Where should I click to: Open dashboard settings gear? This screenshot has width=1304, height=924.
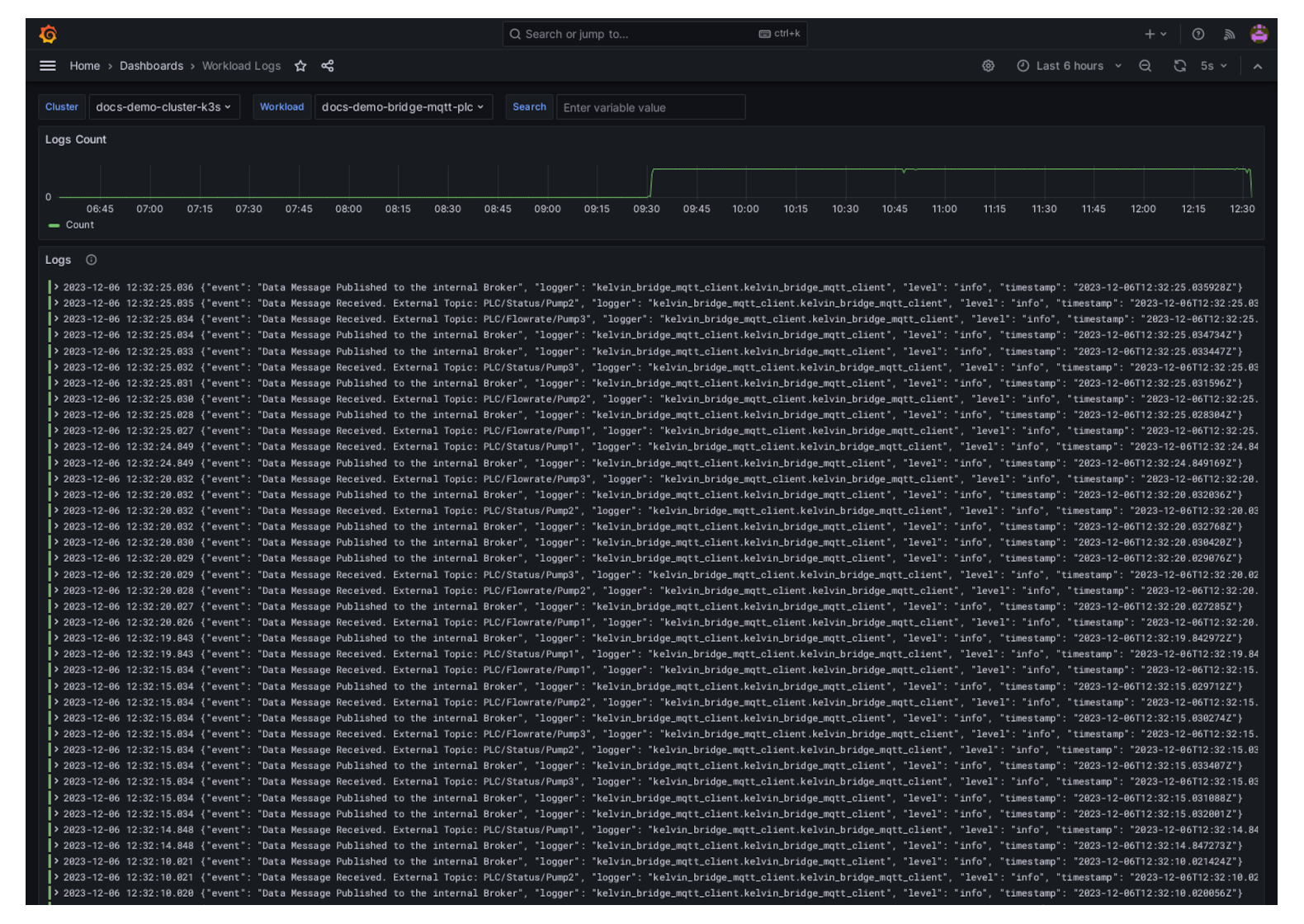pos(988,66)
